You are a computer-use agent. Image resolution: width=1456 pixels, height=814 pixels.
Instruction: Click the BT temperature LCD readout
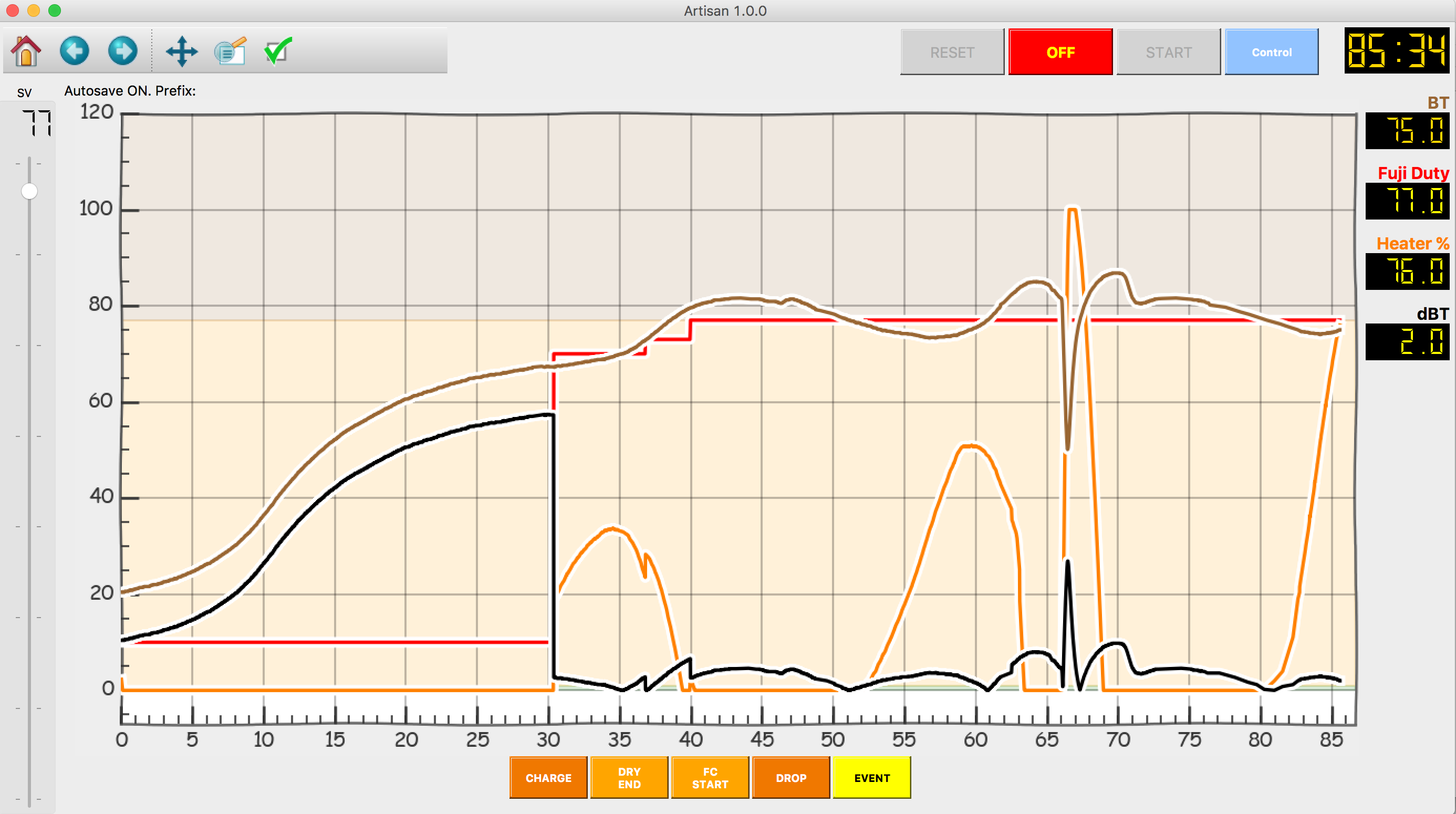click(x=1407, y=131)
